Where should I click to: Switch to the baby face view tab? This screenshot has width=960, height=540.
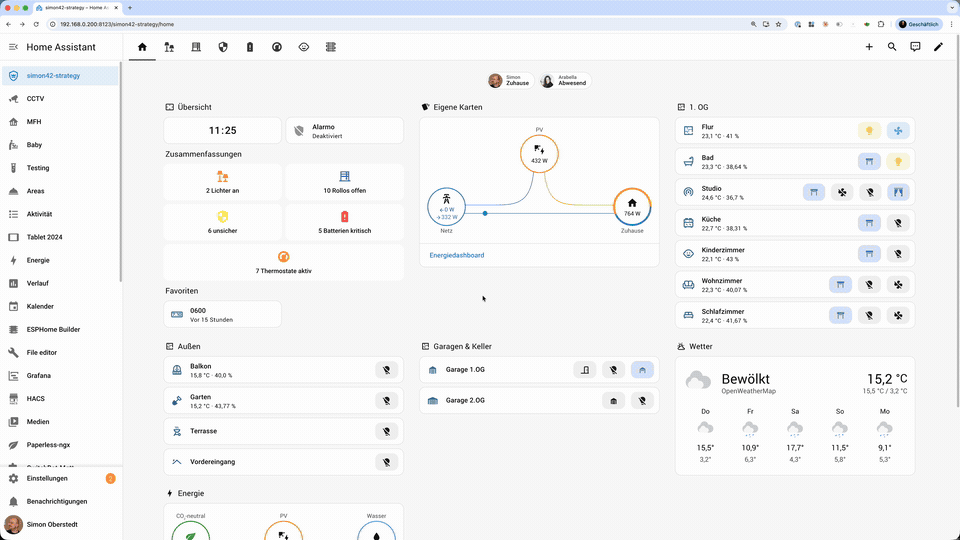point(304,47)
